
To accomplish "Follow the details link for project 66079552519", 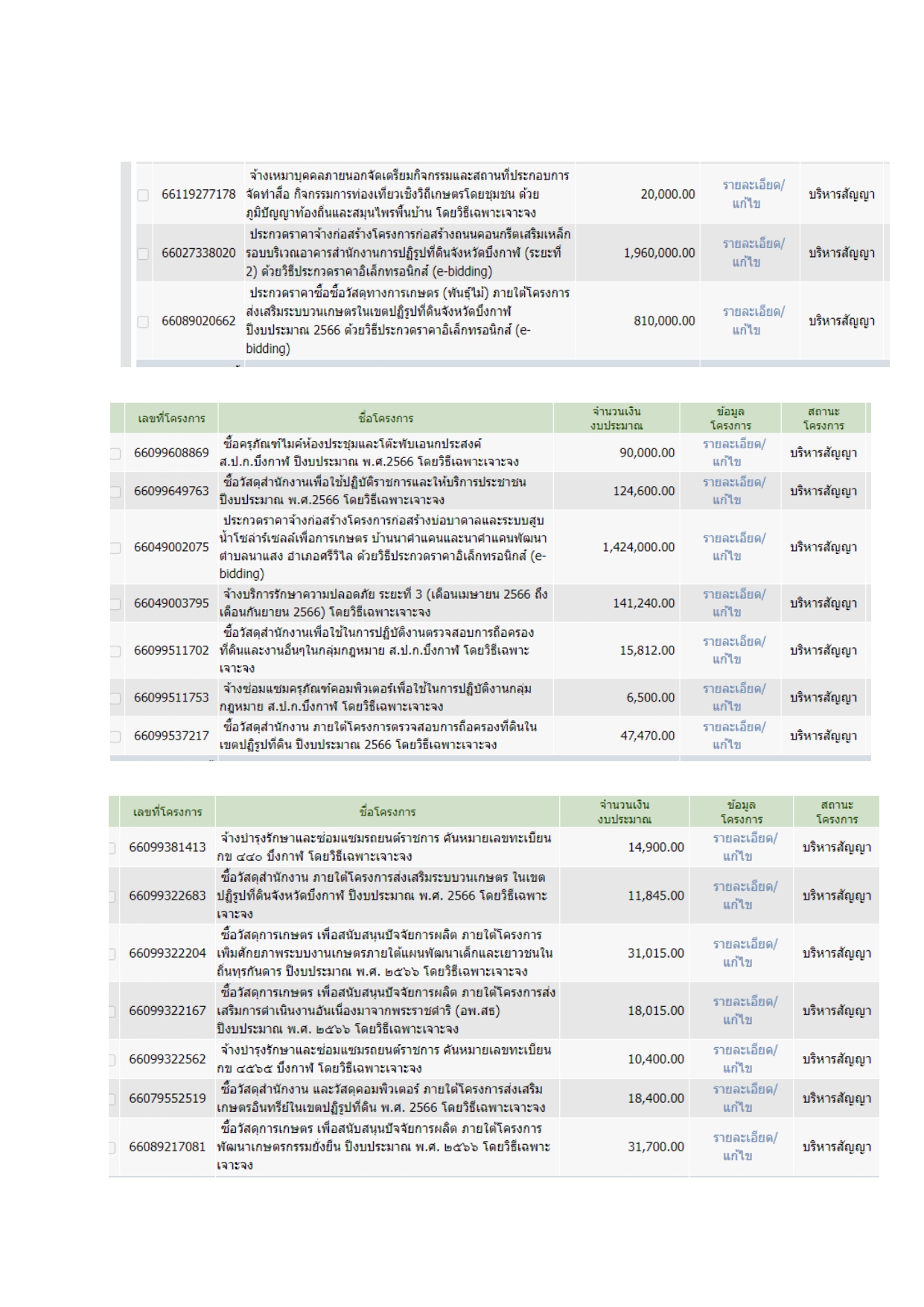I will [745, 1098].
